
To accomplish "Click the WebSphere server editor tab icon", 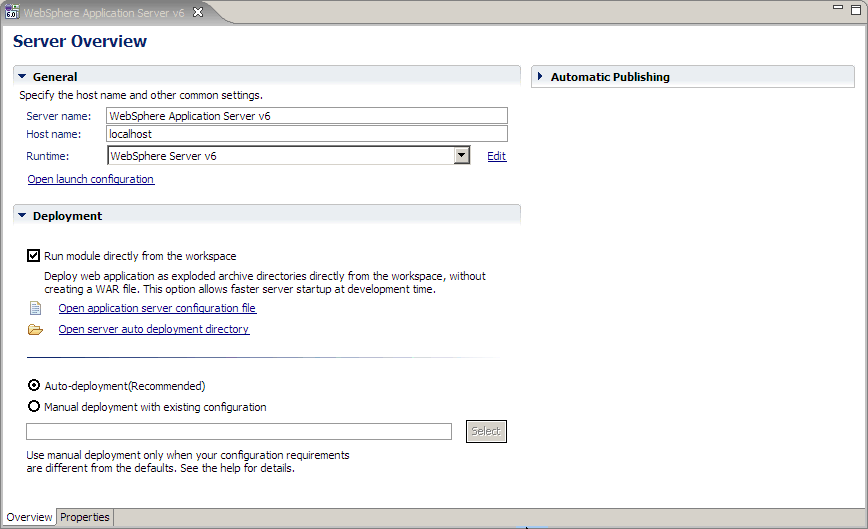I will click(x=12, y=12).
